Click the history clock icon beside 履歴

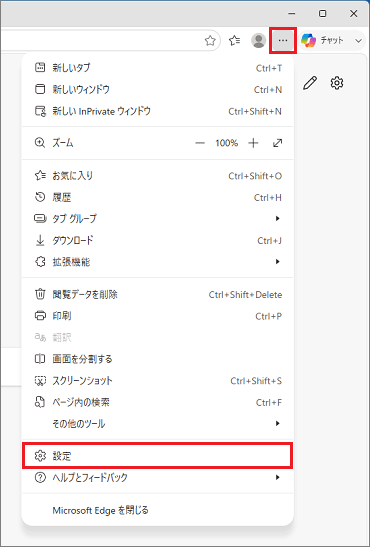coord(40,197)
